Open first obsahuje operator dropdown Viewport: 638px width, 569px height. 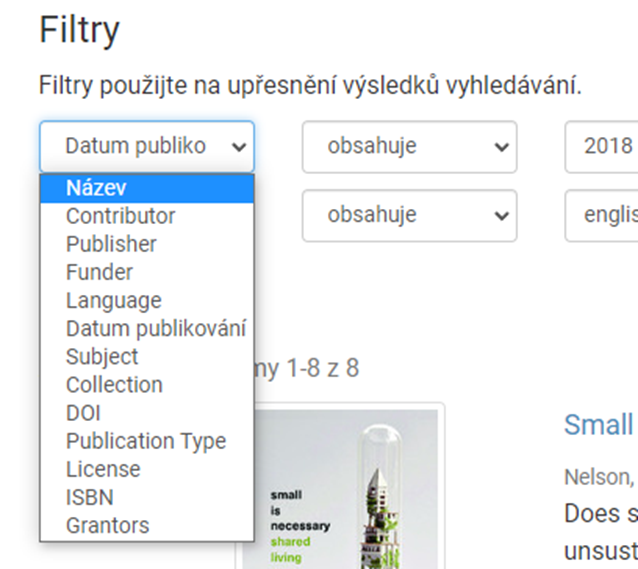point(409,147)
